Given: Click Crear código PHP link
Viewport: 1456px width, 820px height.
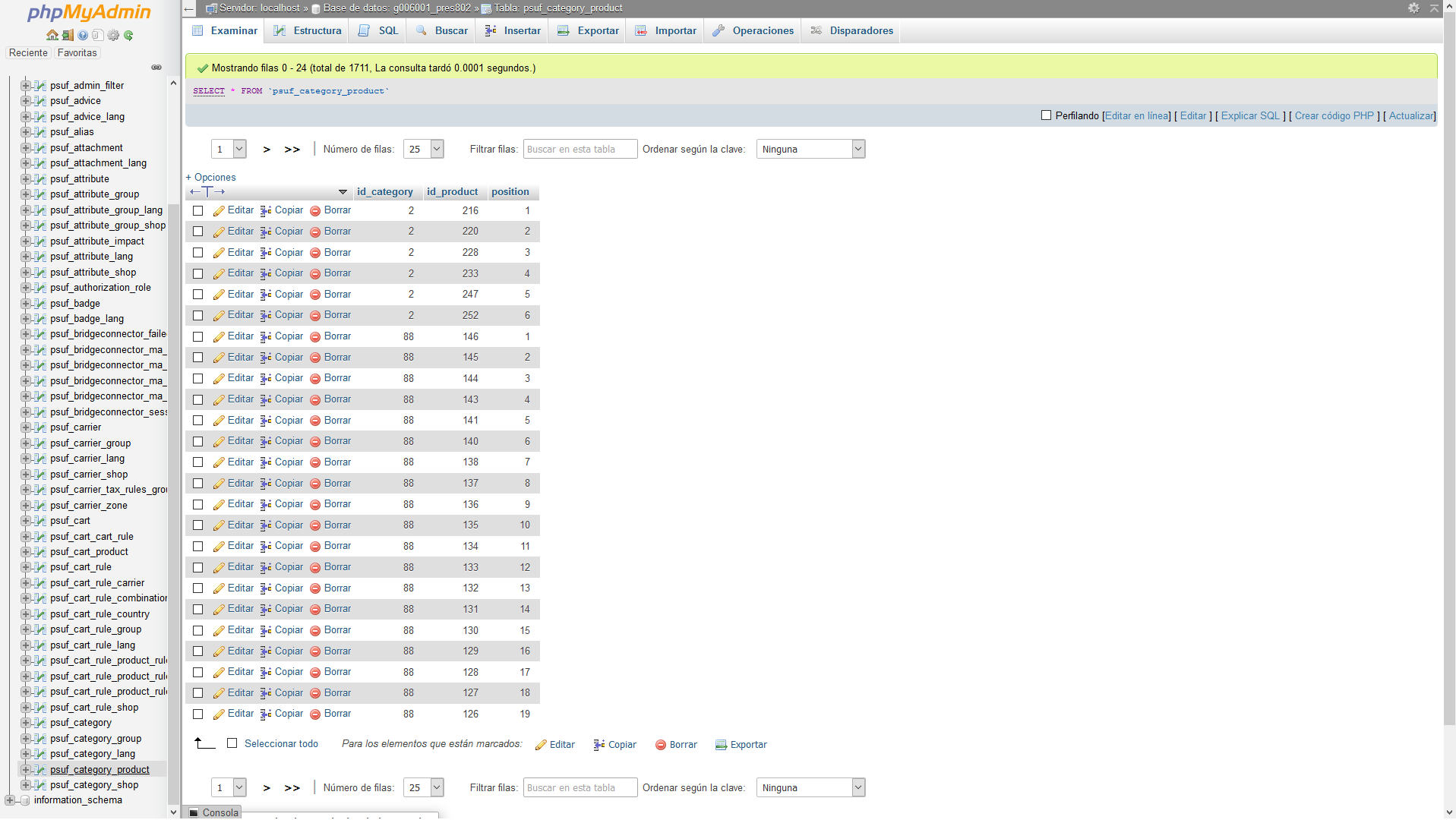Looking at the screenshot, I should 1334,116.
